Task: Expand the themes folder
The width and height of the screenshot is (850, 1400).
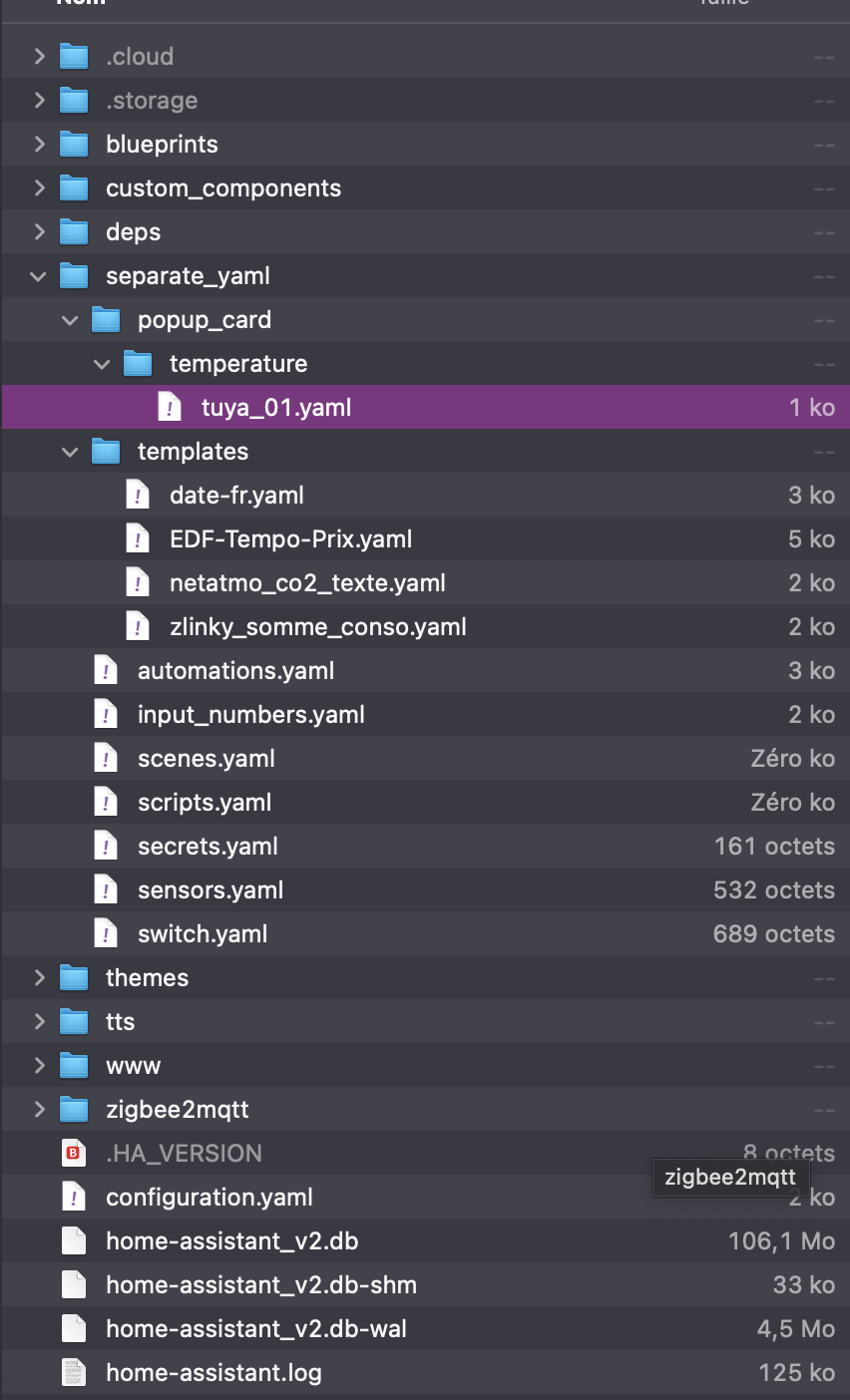Action: (x=39, y=978)
